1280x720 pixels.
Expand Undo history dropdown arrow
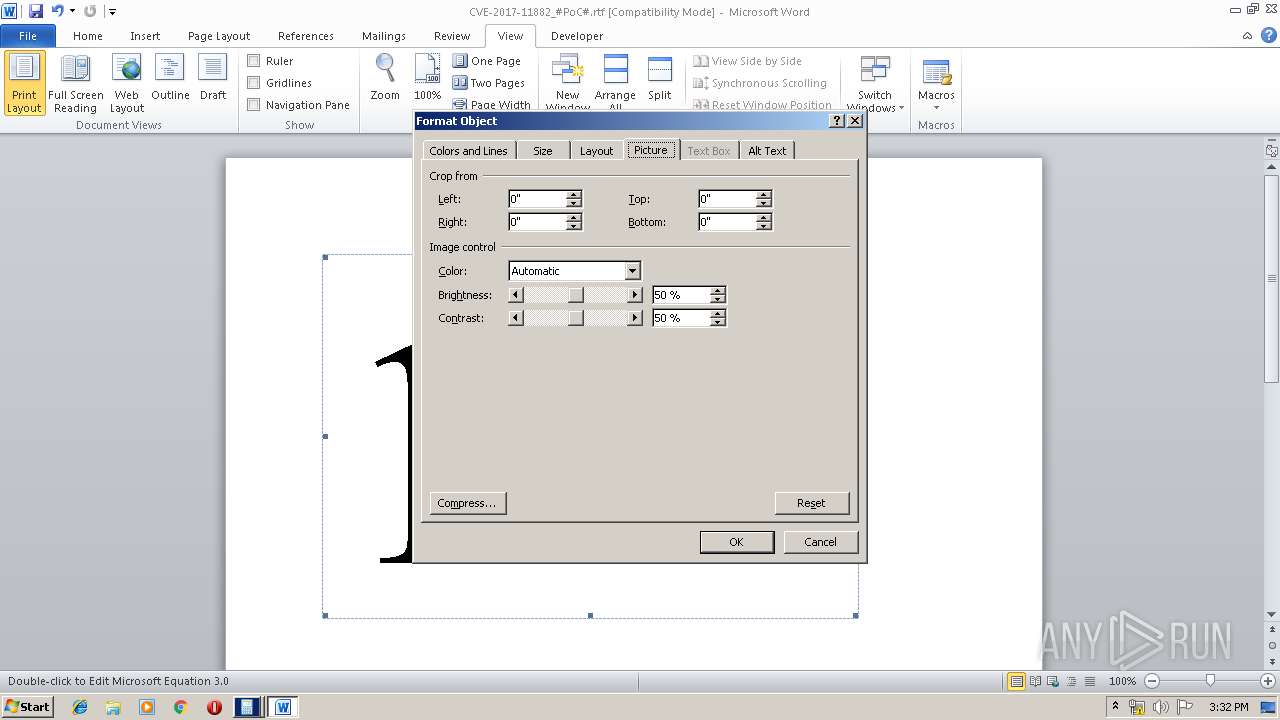pyautogui.click(x=72, y=12)
